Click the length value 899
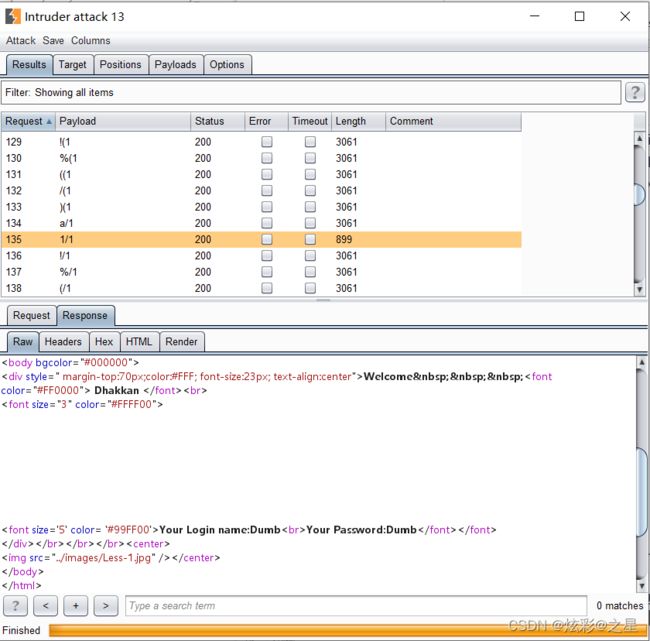The height and width of the screenshot is (641, 650). tap(344, 239)
